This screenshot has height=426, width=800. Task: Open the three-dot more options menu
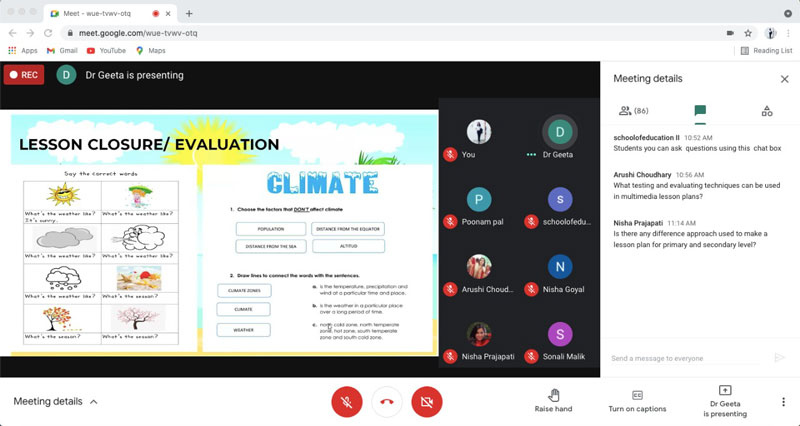point(783,401)
